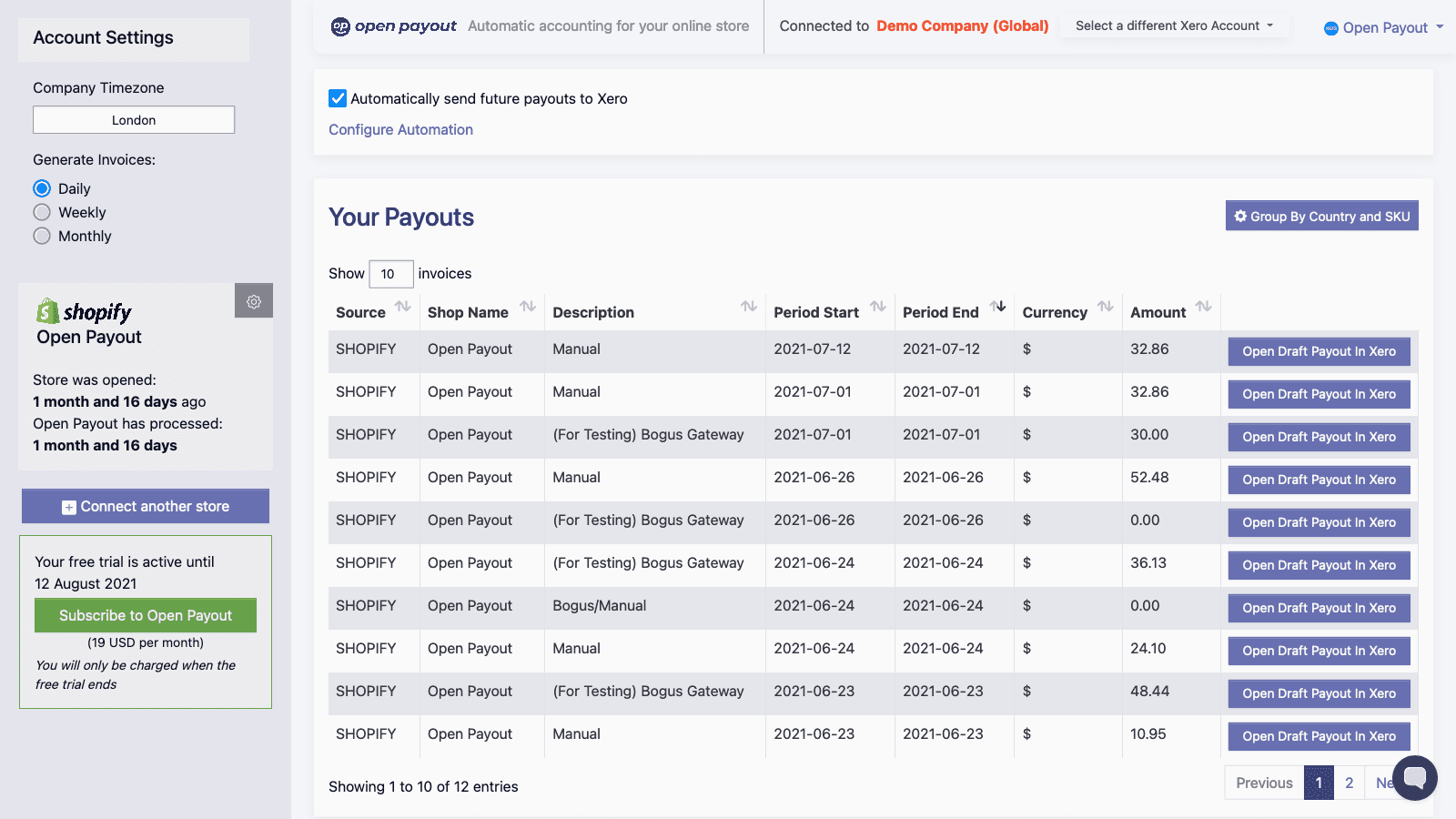Click the Xero icon next to Open Payout
This screenshot has height=819, width=1456.
1330,28
